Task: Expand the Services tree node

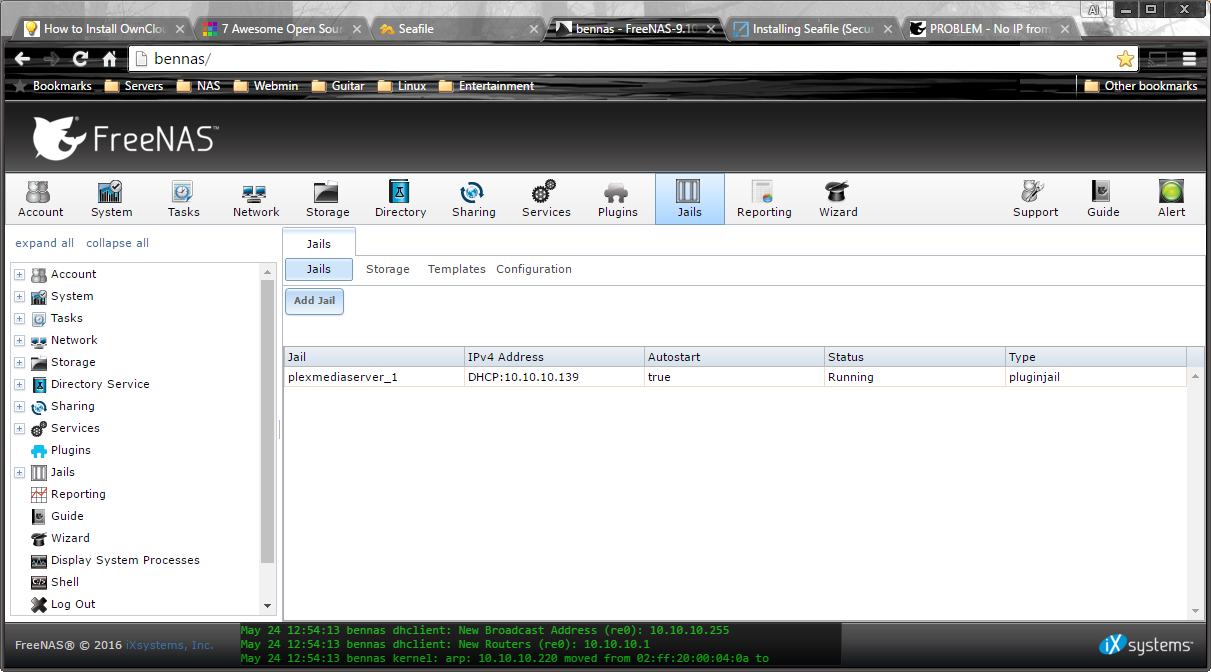Action: (x=19, y=429)
